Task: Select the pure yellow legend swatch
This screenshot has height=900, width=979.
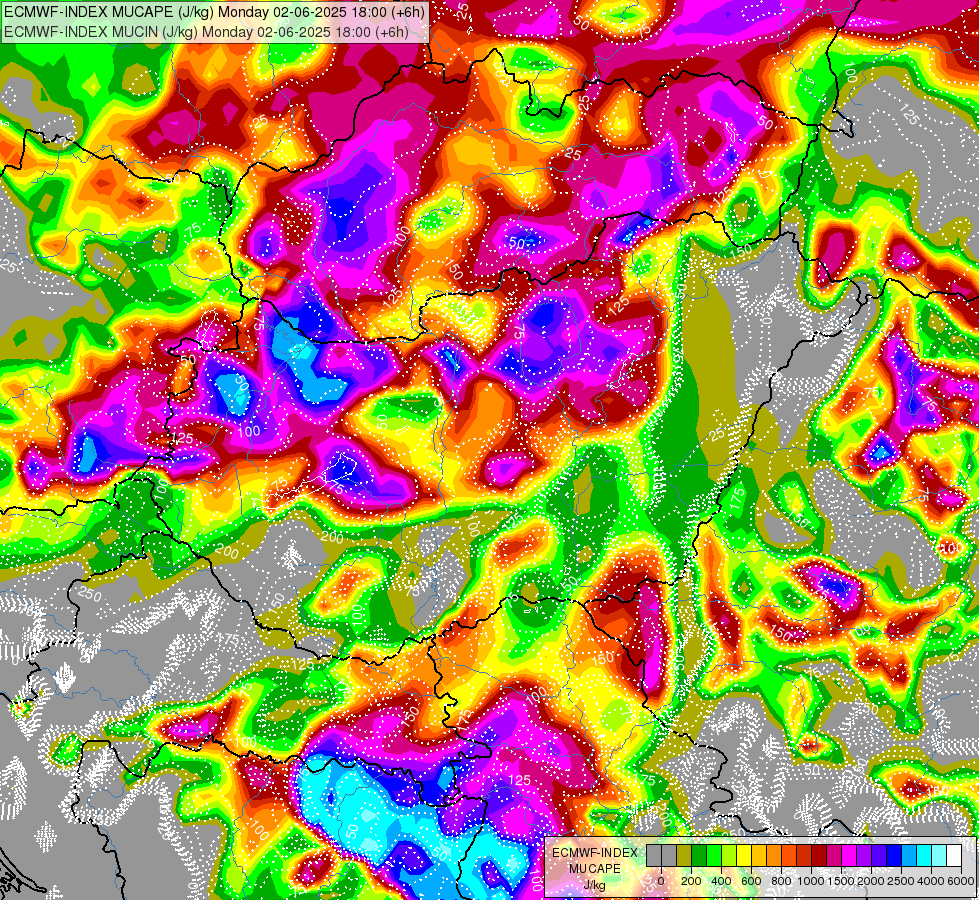Action: 744,855
